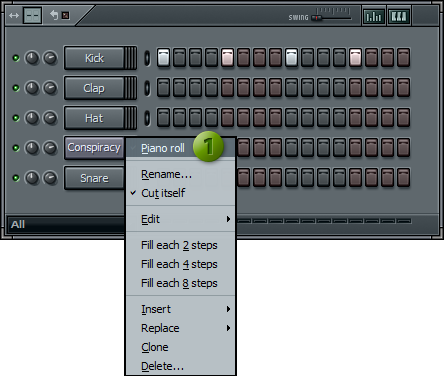
Task: Click the Hat channel button
Action: click(94, 118)
